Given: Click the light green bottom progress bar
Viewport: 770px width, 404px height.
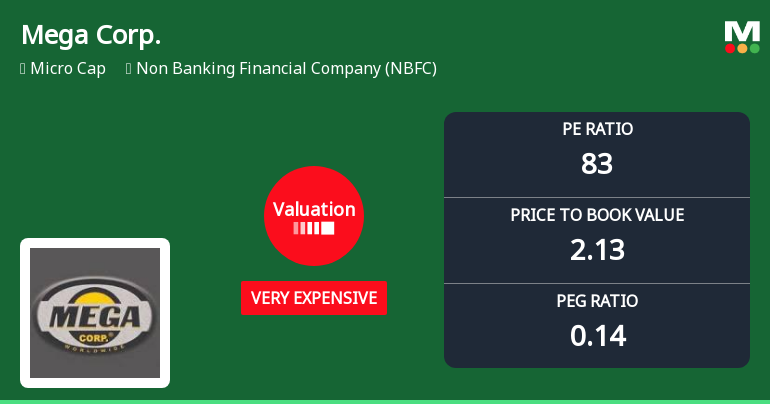Looking at the screenshot, I should pyautogui.click(x=385, y=402).
